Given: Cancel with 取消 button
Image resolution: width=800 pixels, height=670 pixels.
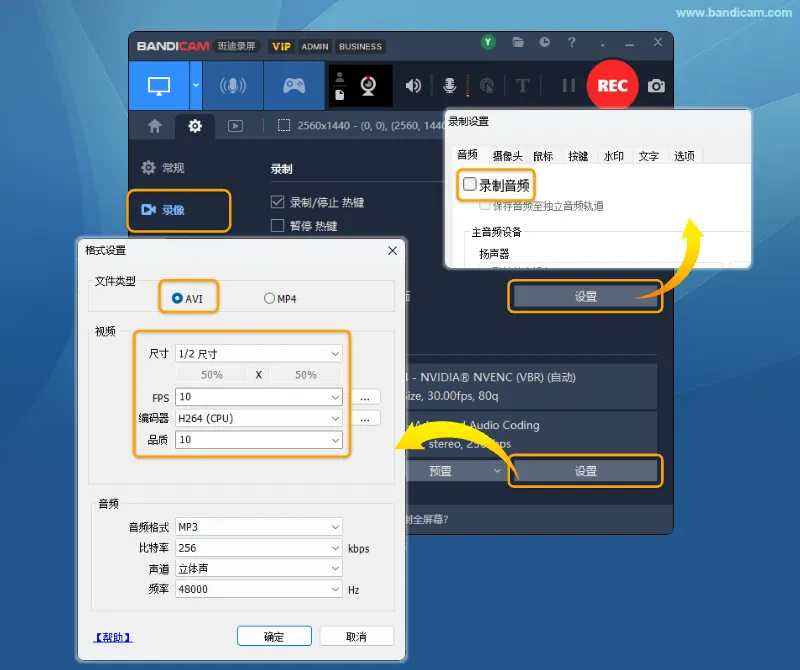Looking at the screenshot, I should pos(356,636).
